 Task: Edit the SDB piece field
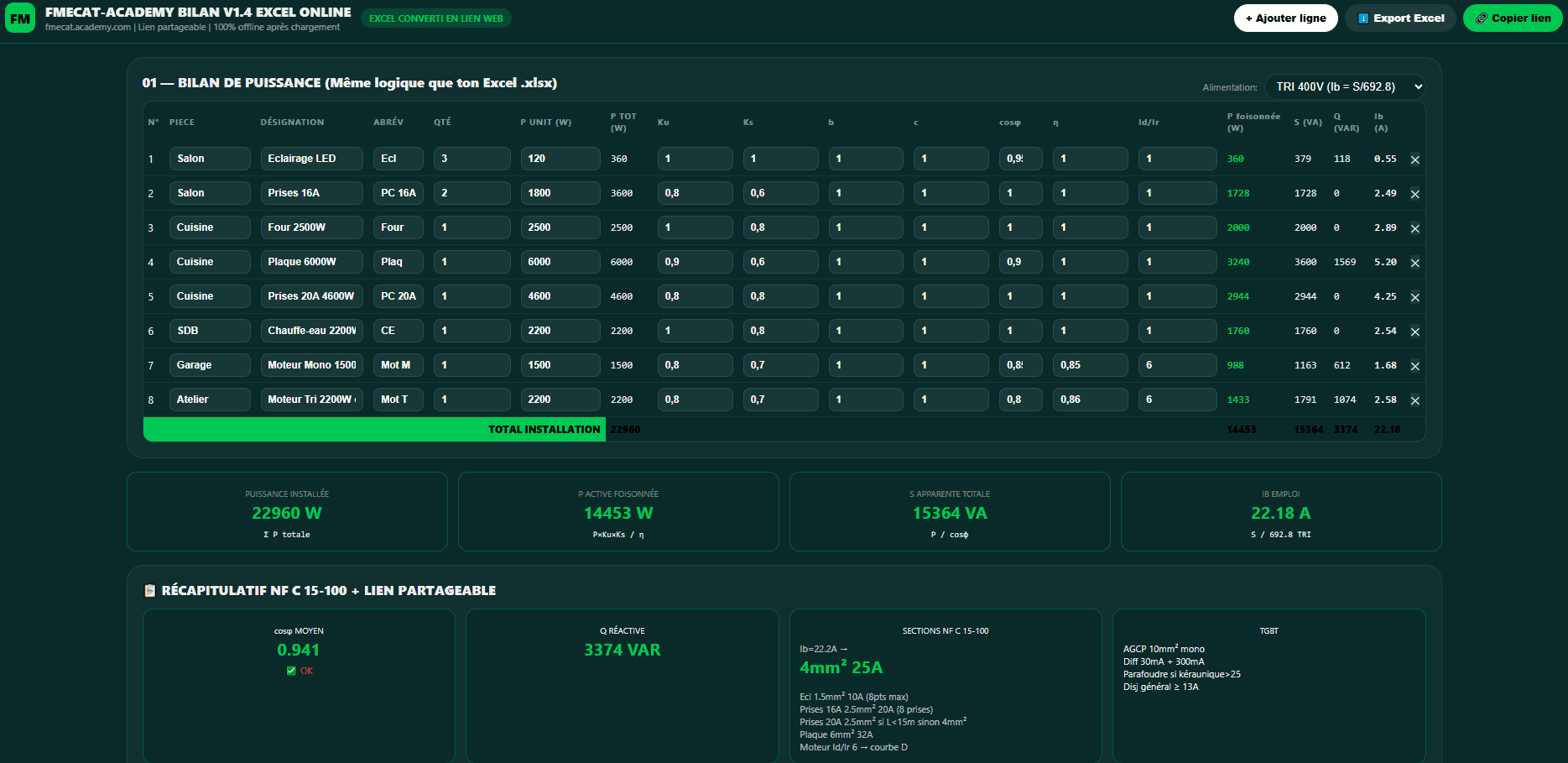pos(210,331)
